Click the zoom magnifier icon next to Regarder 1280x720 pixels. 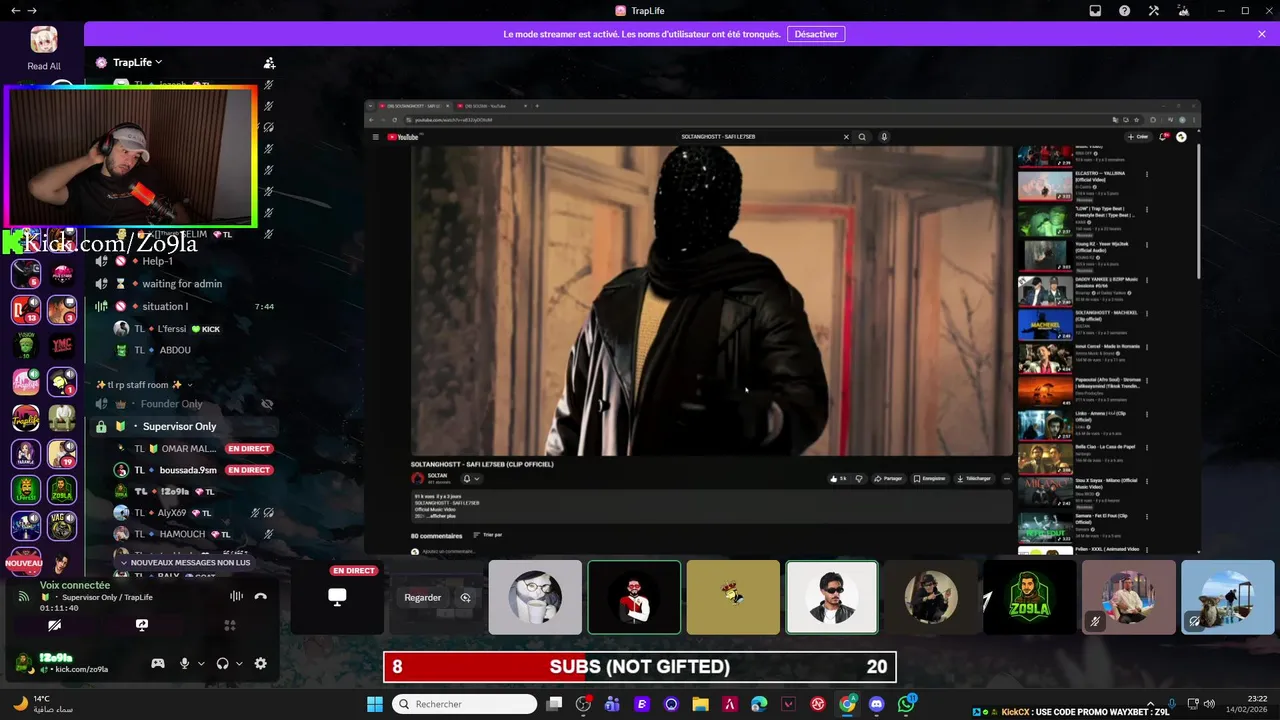click(465, 598)
